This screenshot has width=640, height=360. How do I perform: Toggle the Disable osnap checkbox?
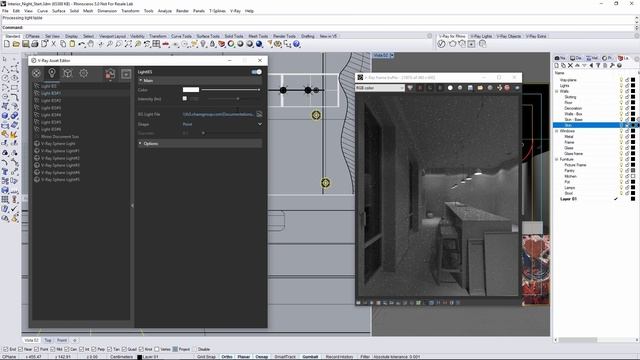(194, 349)
